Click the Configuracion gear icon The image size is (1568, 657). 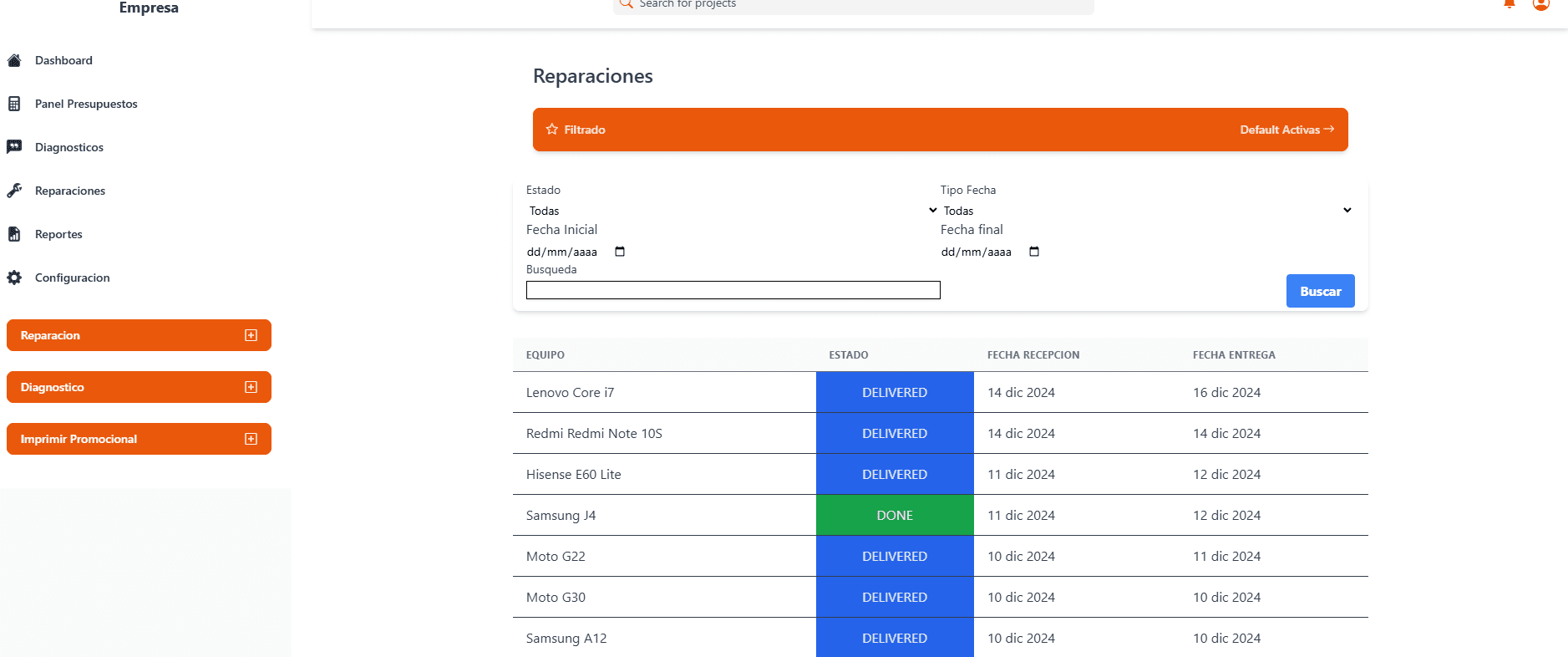tap(14, 278)
